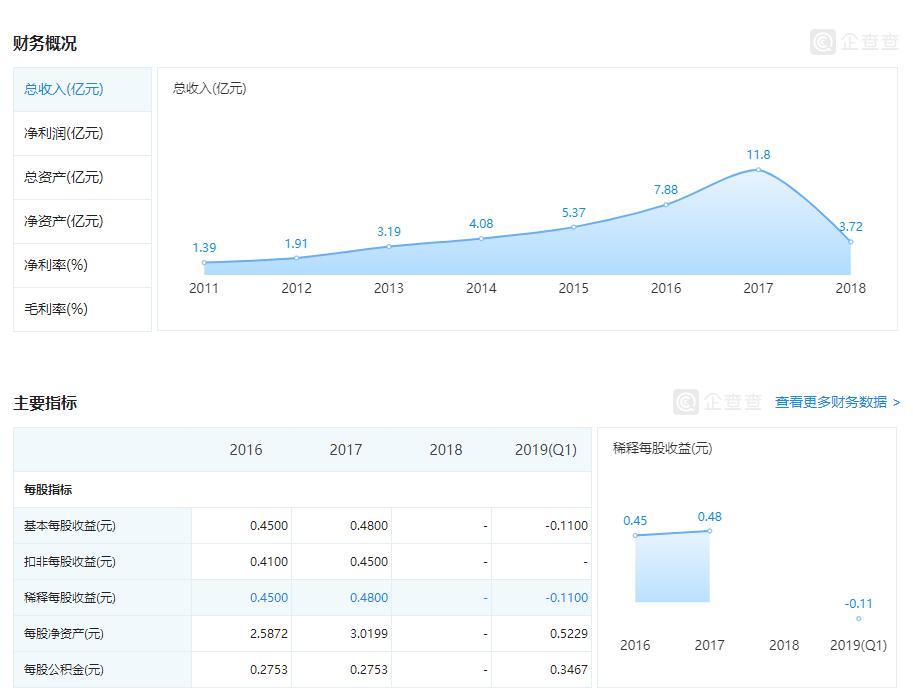Switch to the 净利润(亿元) metric tab
Viewport: 913px width, 696px height.
[62, 133]
